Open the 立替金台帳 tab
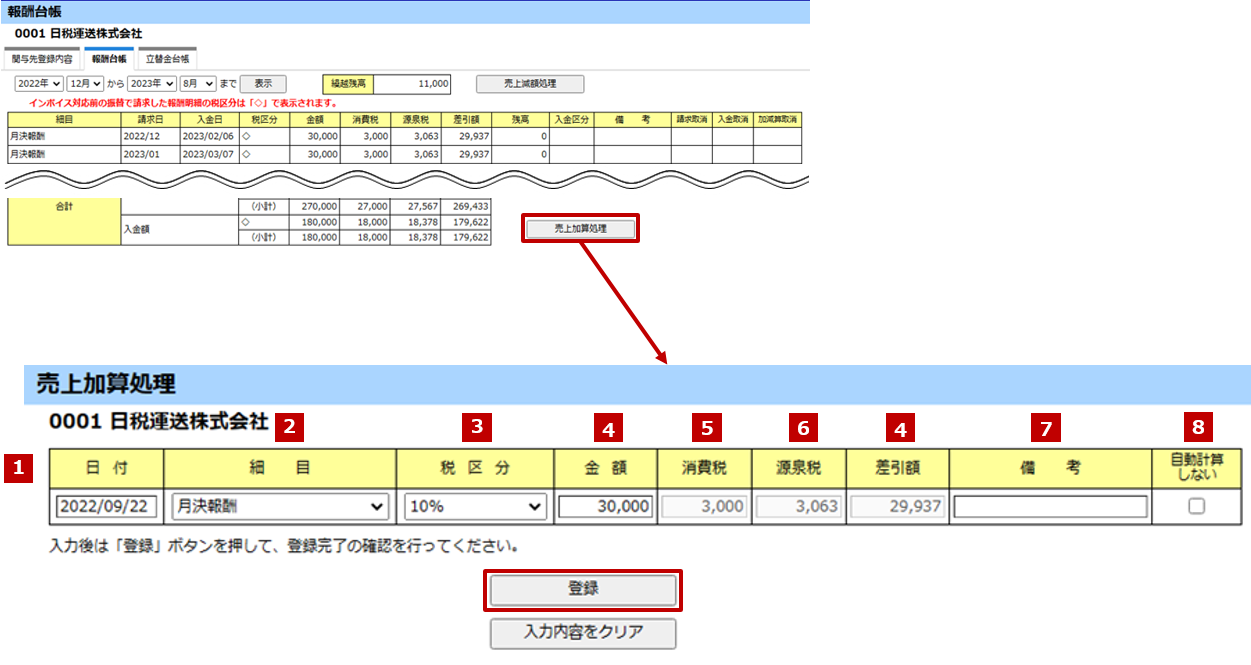 [167, 59]
